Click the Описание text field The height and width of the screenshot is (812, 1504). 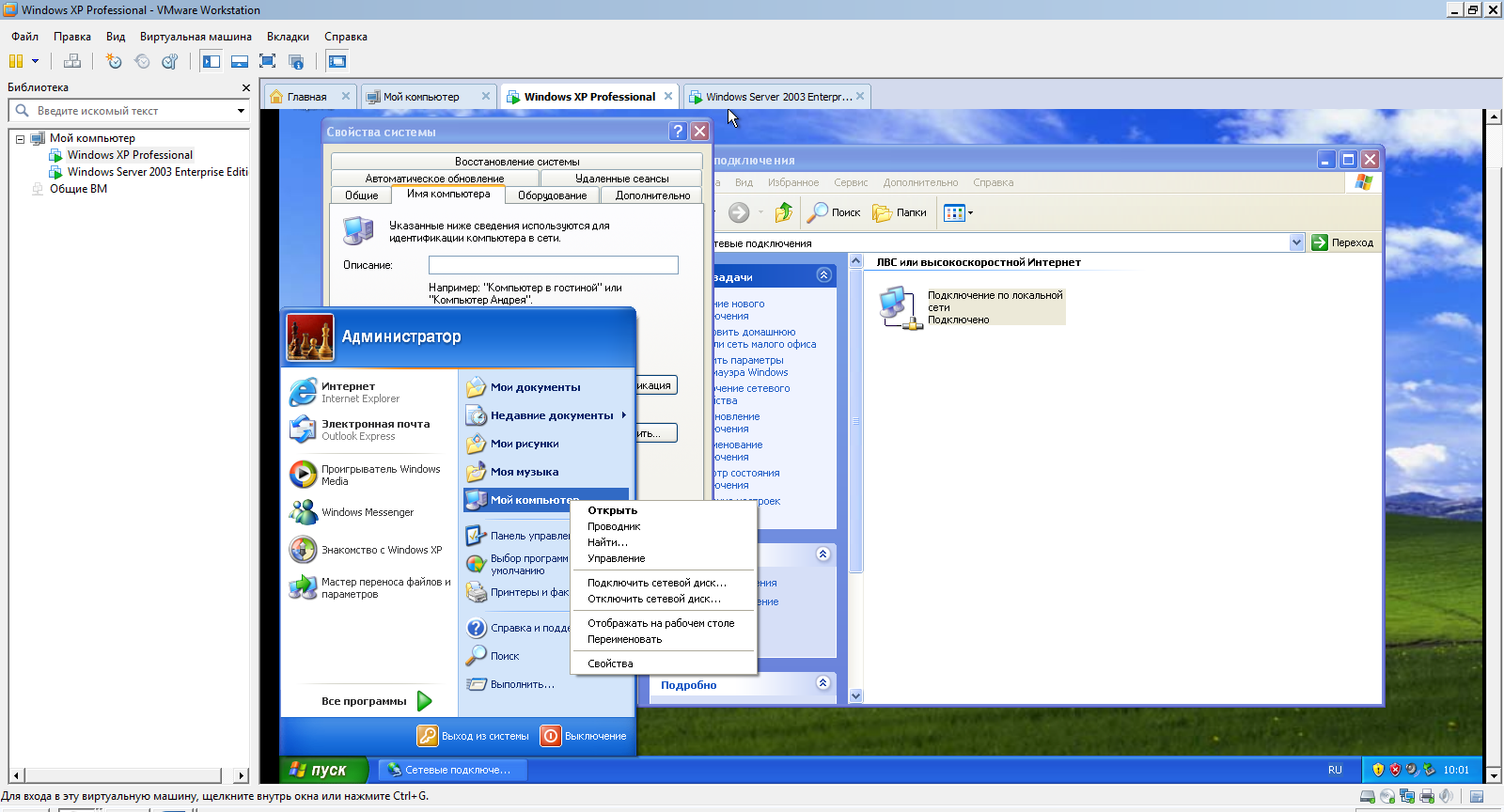coord(553,265)
